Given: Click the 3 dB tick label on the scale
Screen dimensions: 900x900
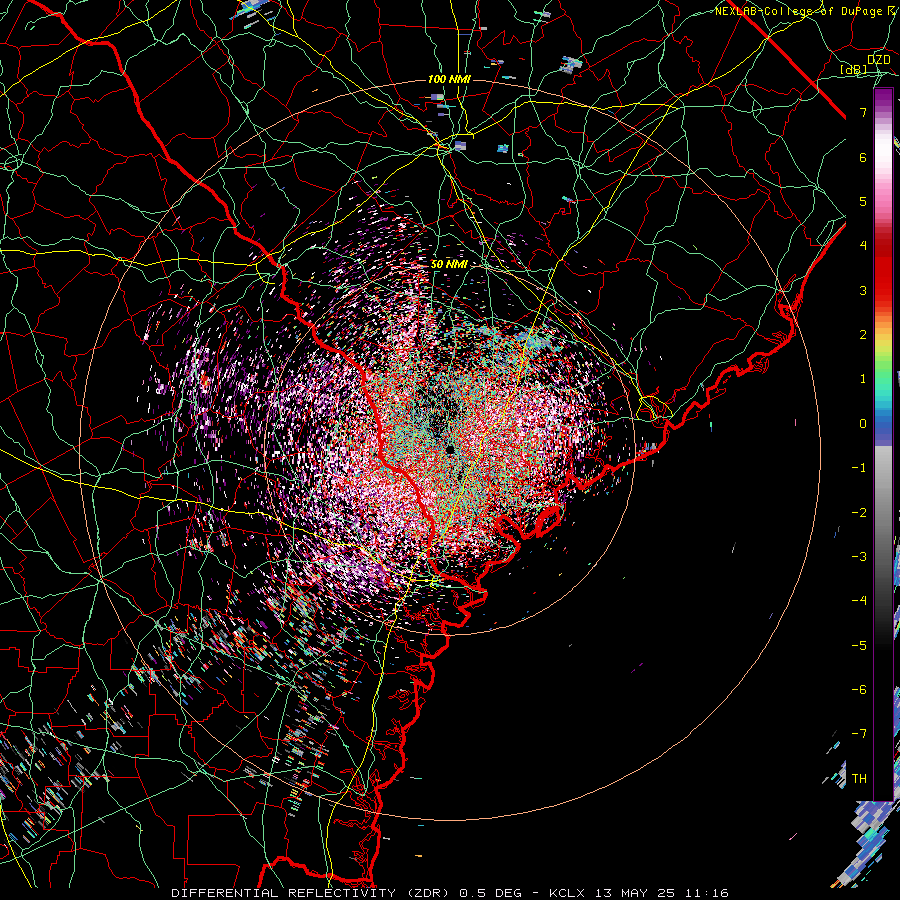Looking at the screenshot, I should pyautogui.click(x=863, y=290).
